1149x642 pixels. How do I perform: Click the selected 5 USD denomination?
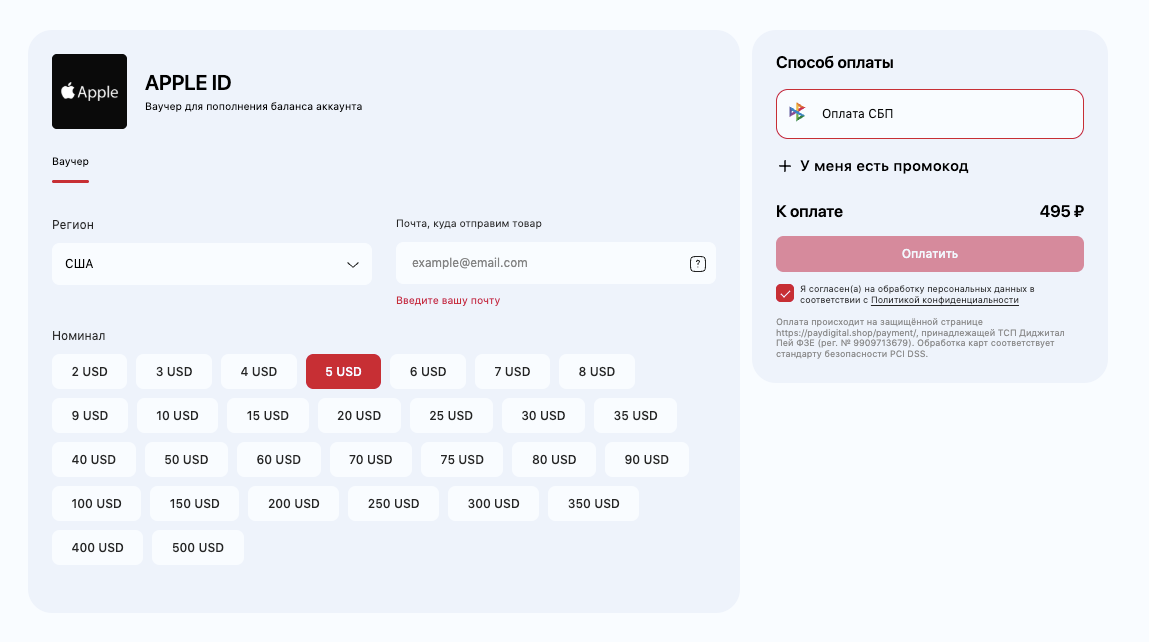[343, 372]
